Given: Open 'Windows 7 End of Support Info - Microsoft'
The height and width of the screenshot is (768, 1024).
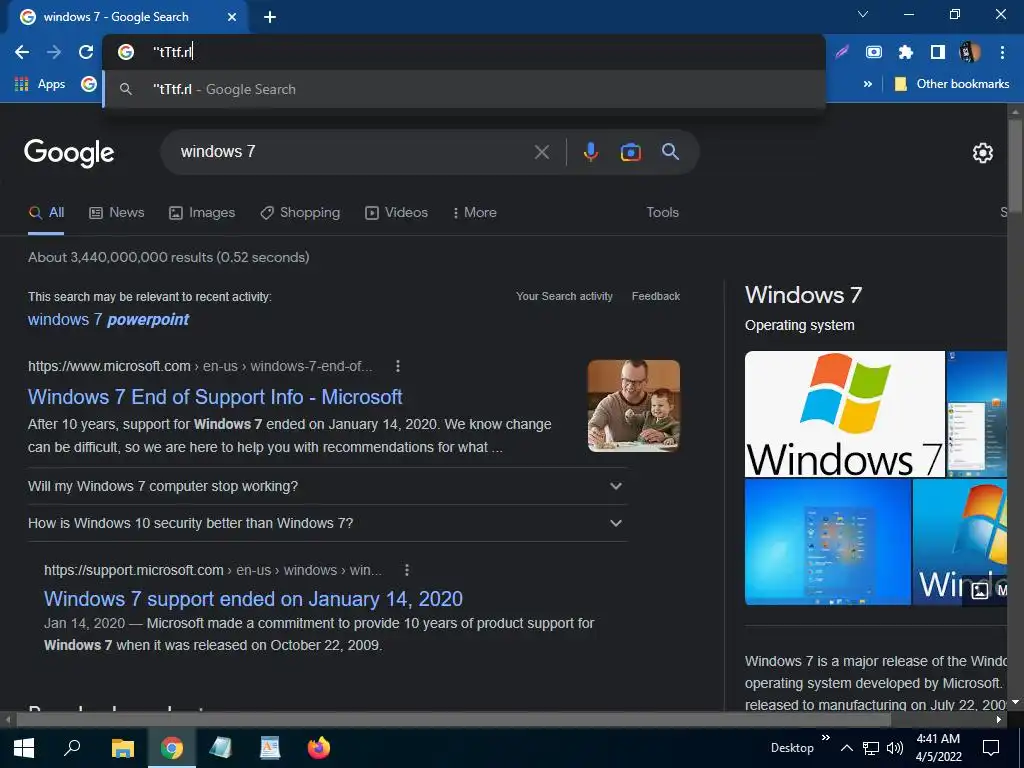Looking at the screenshot, I should tap(215, 397).
